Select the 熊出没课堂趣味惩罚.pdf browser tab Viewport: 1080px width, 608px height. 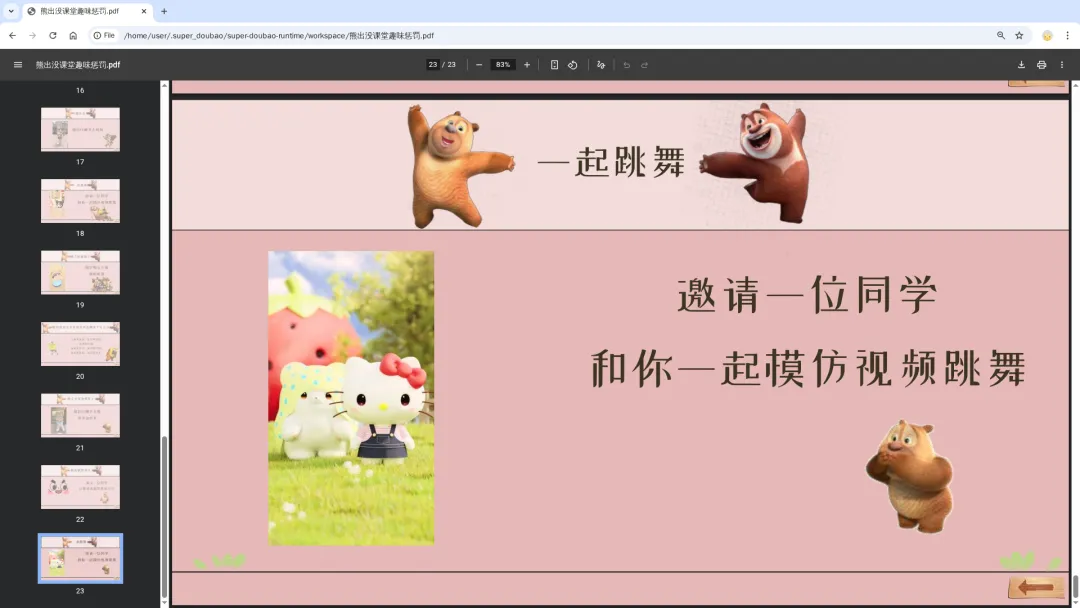(87, 11)
